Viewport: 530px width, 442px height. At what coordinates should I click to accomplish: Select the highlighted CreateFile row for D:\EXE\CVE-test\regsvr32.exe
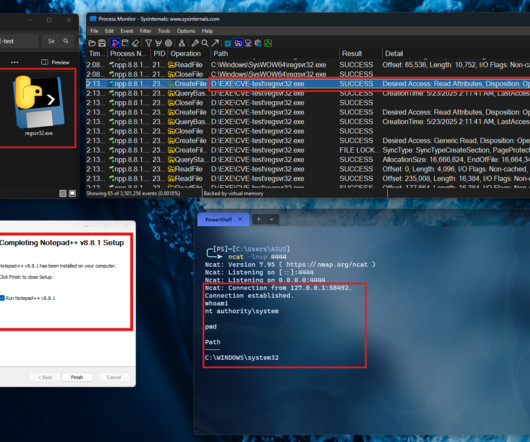coord(308,83)
